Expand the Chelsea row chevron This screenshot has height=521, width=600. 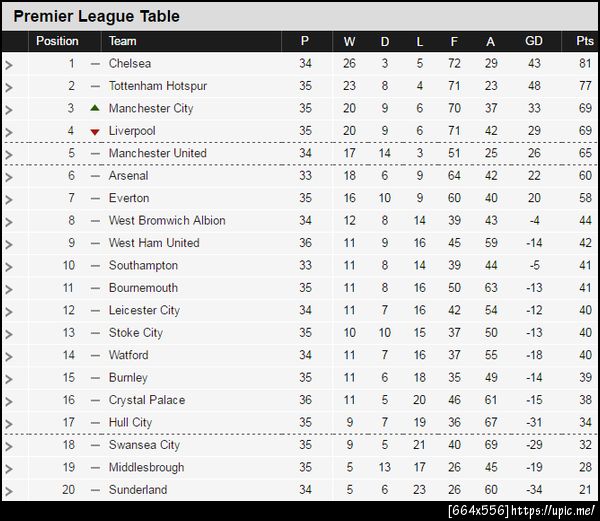pyautogui.click(x=9, y=64)
